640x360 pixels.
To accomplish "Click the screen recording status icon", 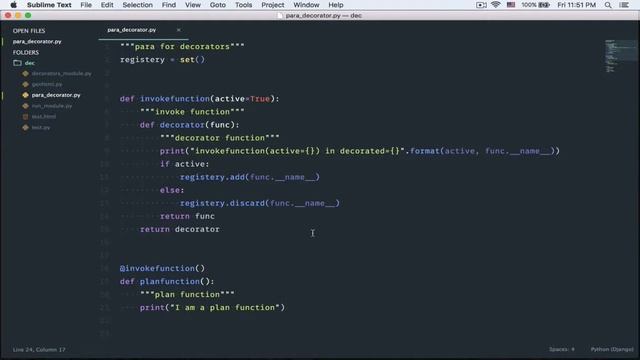I will click(481, 5).
